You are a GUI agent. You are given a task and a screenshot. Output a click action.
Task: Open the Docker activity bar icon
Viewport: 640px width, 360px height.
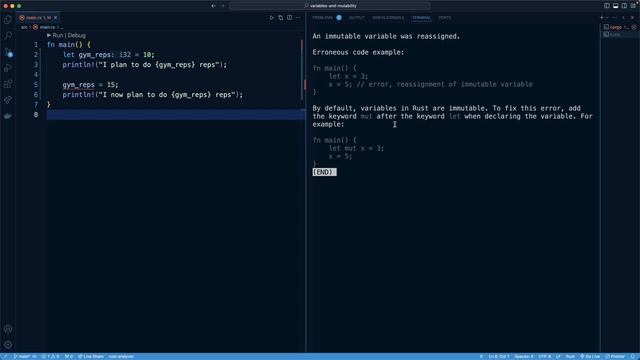tap(8, 116)
